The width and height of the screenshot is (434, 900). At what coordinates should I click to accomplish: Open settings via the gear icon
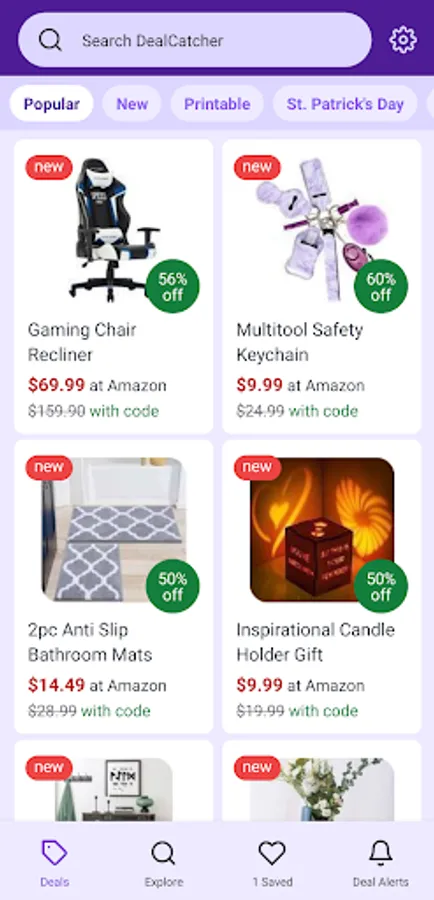tap(403, 40)
